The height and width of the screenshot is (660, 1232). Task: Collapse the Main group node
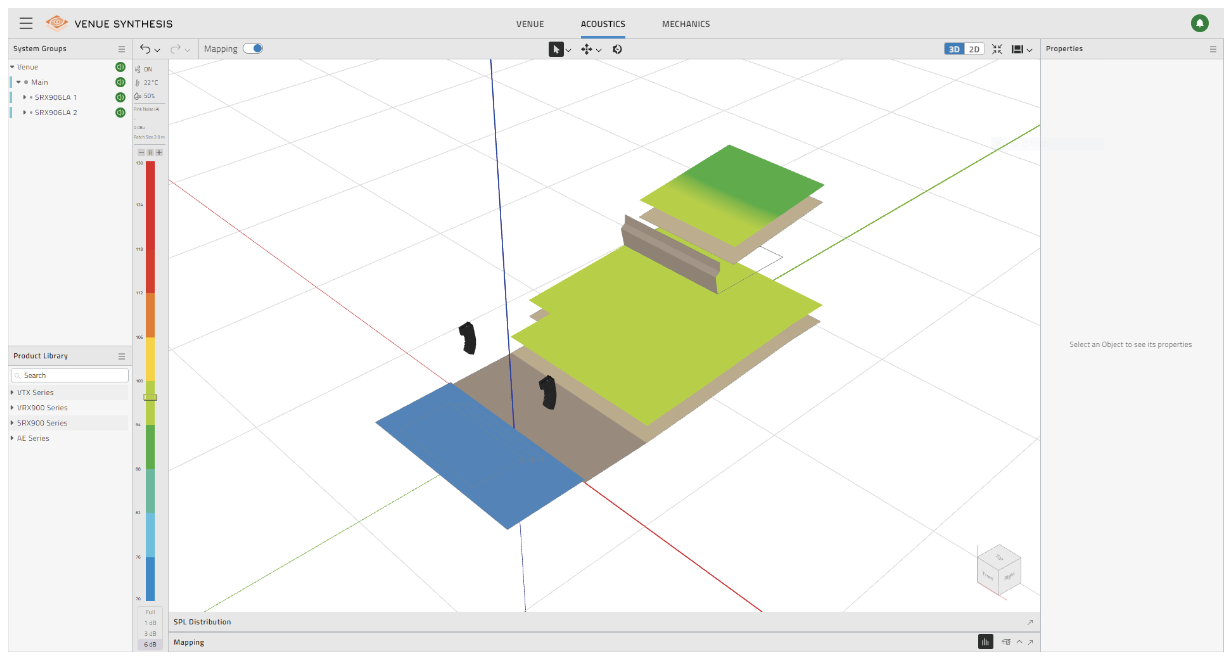[18, 82]
